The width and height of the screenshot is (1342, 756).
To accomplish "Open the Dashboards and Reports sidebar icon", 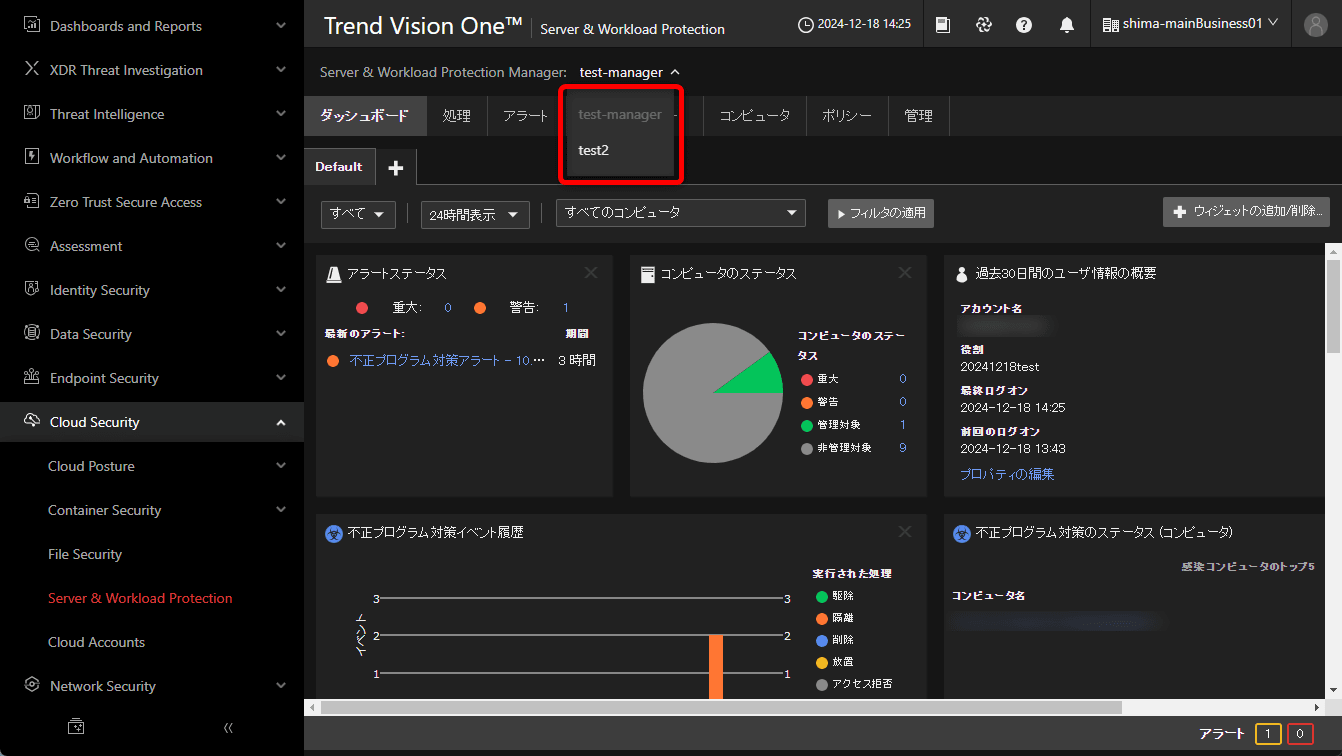I will [x=31, y=26].
